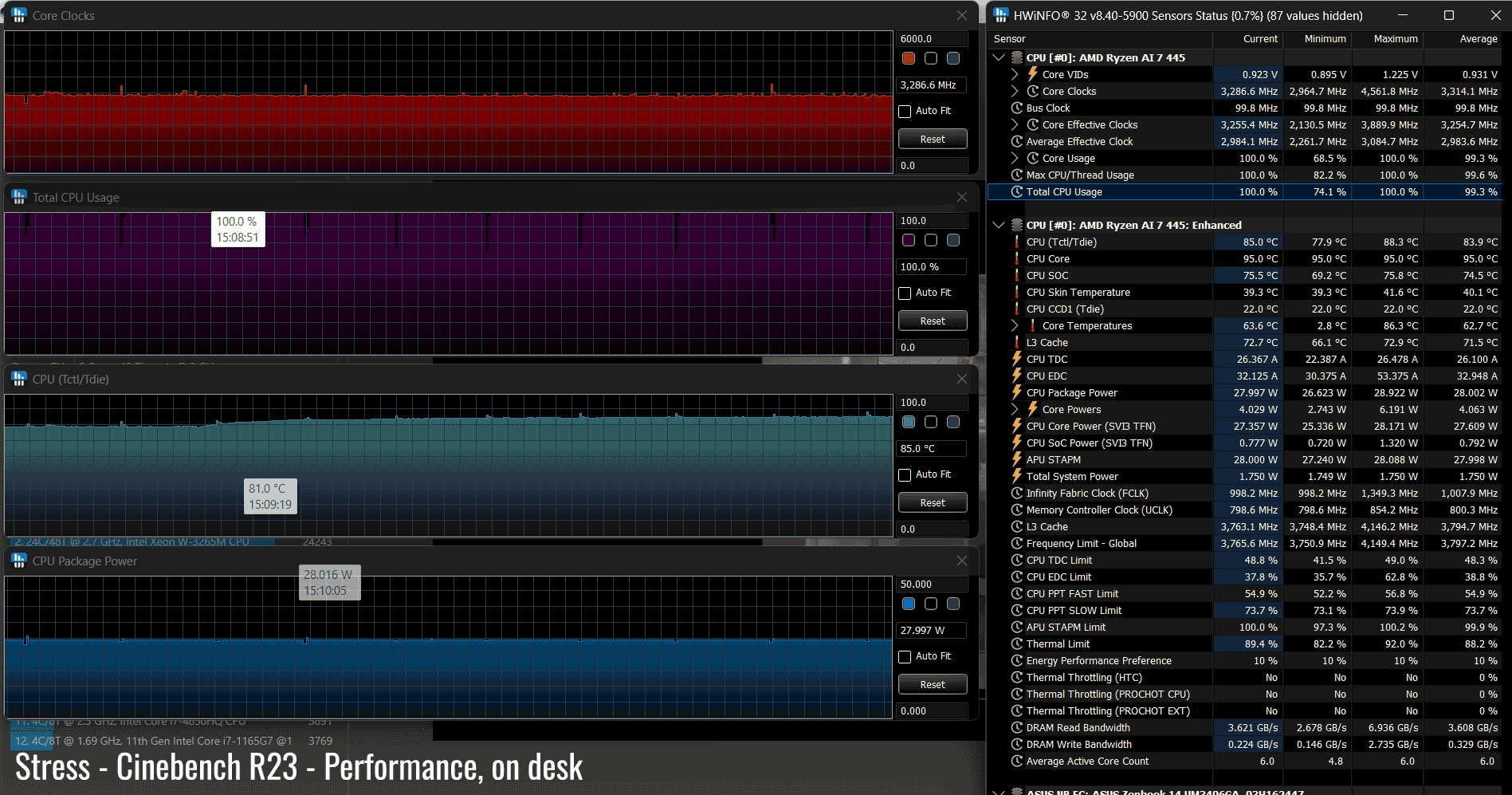
Task: Collapse the ASUS NB EC sensor group
Action: (x=999, y=792)
